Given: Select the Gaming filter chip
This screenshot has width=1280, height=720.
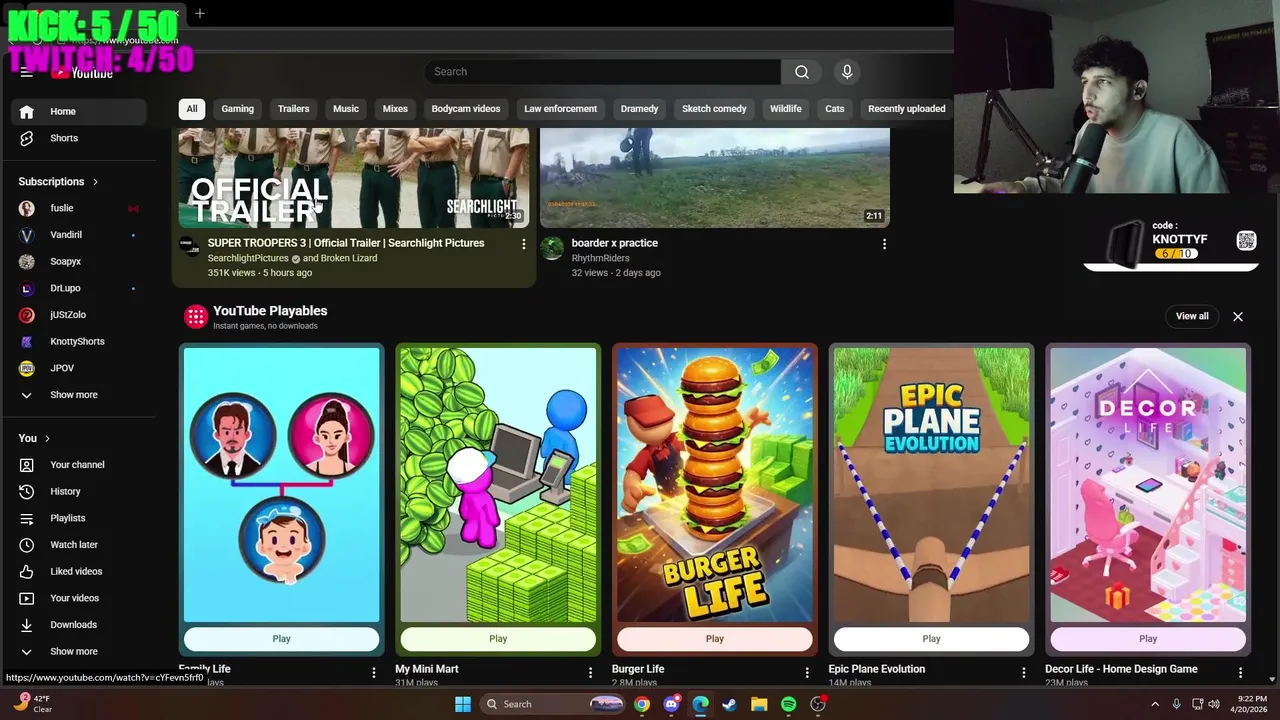Looking at the screenshot, I should point(238,109).
